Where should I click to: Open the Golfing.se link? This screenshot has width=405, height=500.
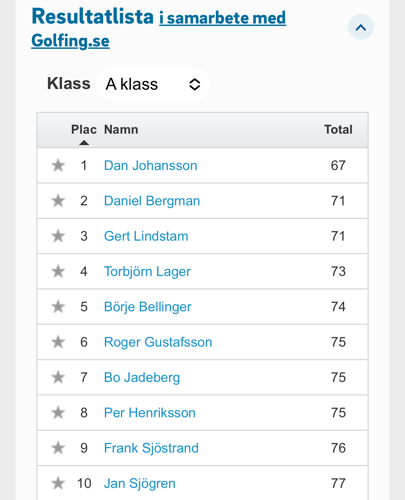pyautogui.click(x=70, y=41)
